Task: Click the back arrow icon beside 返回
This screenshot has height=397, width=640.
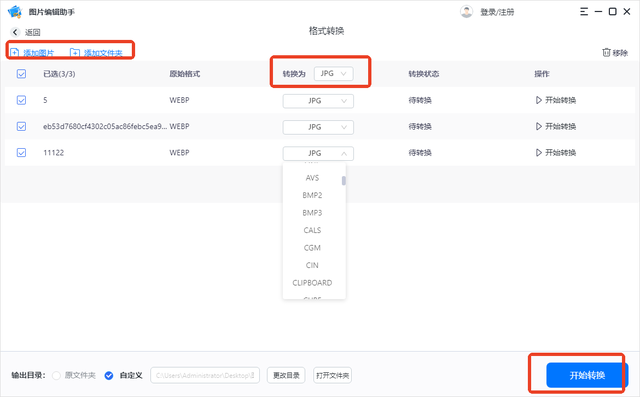Action: (15, 32)
